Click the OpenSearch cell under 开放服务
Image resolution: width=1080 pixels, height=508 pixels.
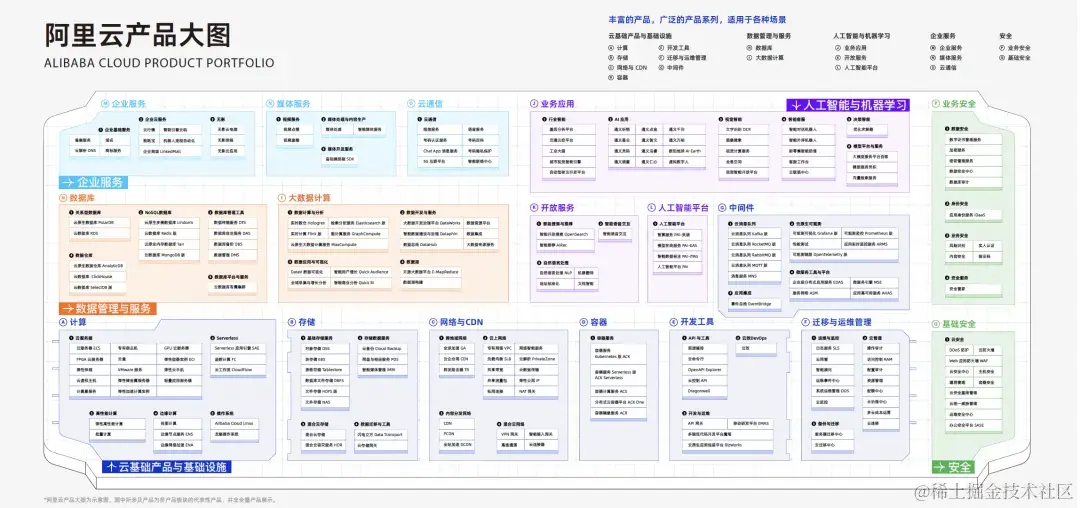click(x=563, y=234)
